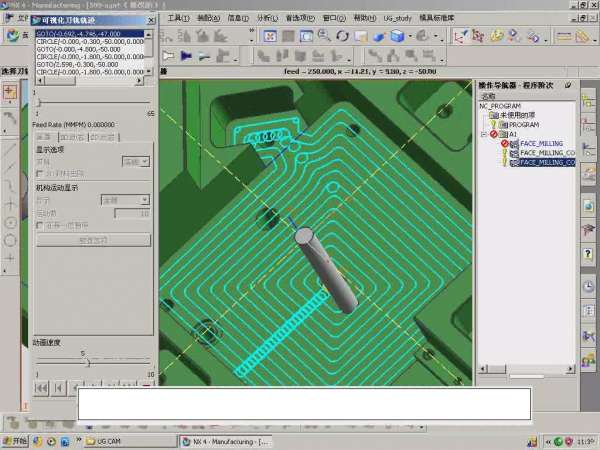Click the WCS coordinate system icon

click(460, 36)
